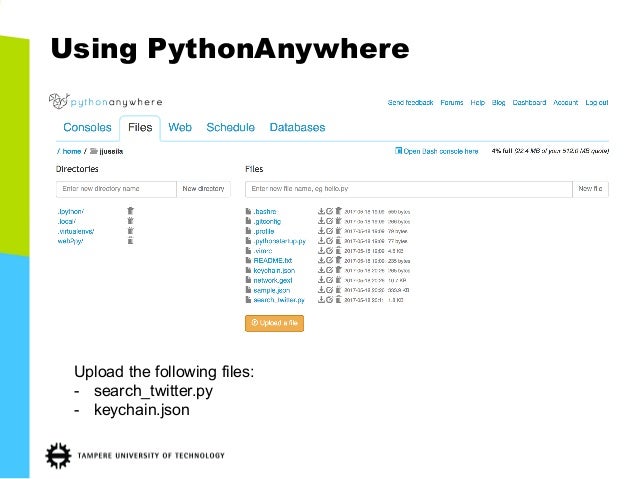Delete the .ipython/ directory
This screenshot has height=479, width=638.
pyautogui.click(x=130, y=211)
